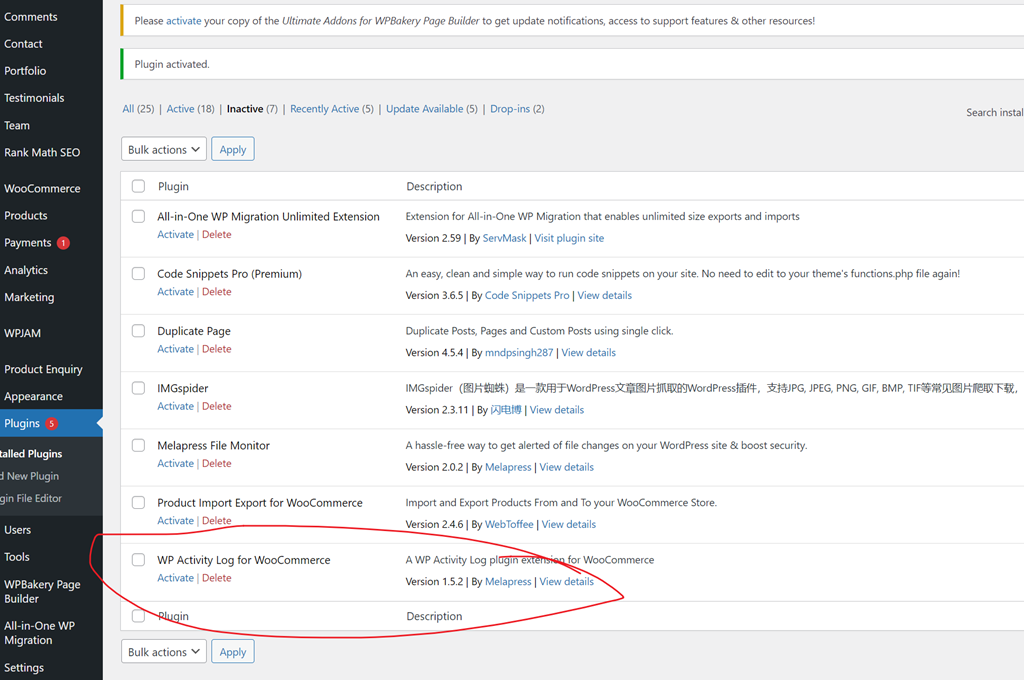Filter by Active (18) plugins

(190, 108)
